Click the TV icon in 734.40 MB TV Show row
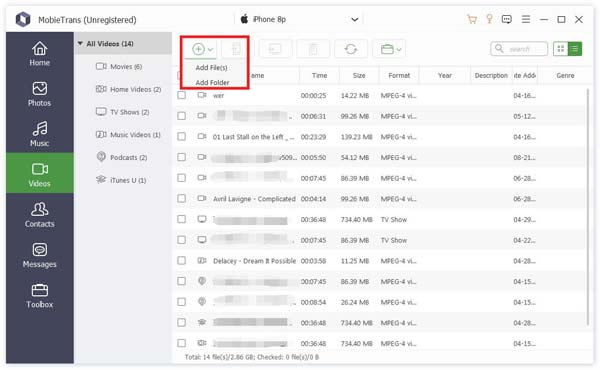 click(x=202, y=219)
